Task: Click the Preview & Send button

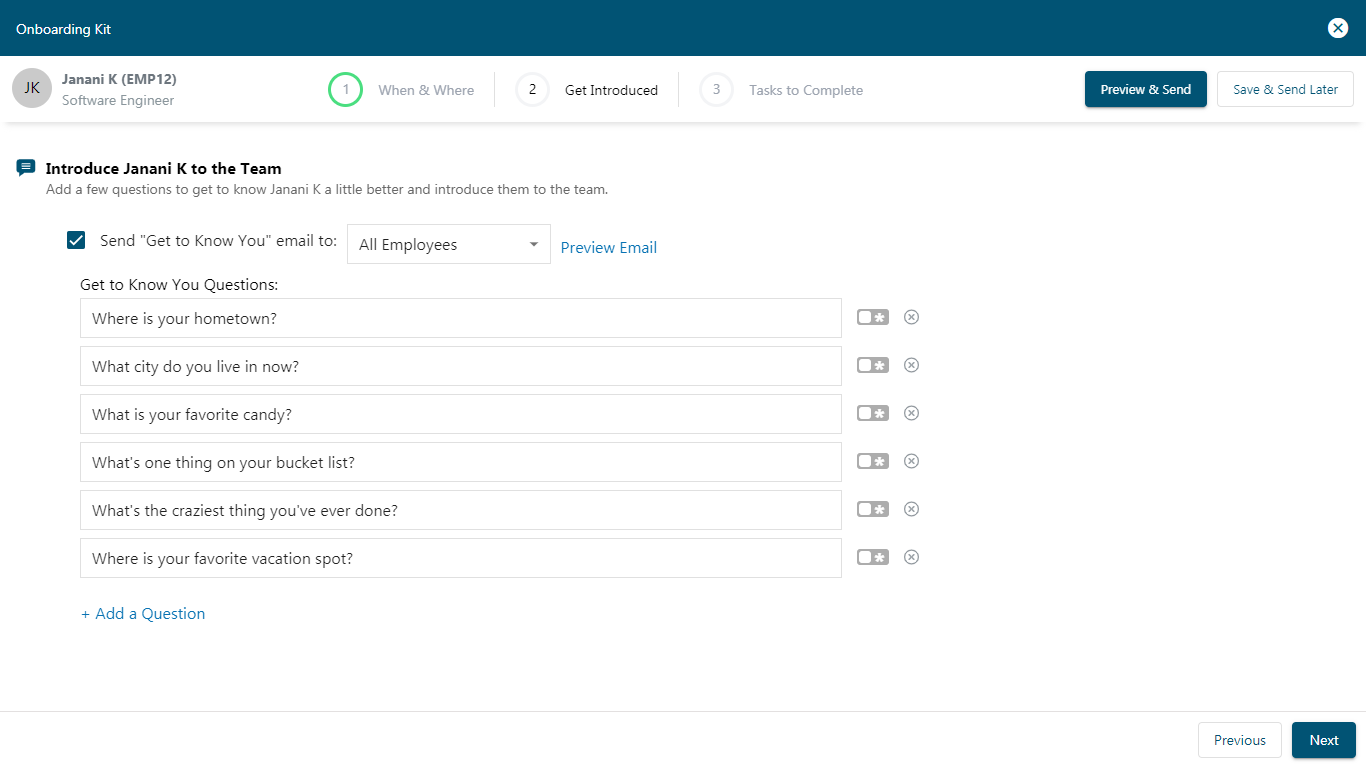Action: pos(1146,89)
